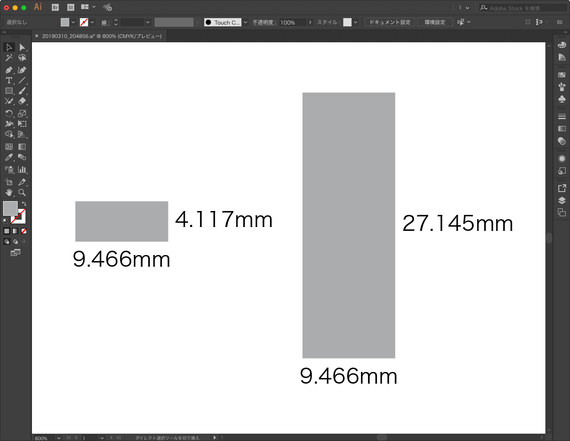The width and height of the screenshot is (570, 441).
Task: Open the Layers panel icon
Action: pyautogui.click(x=562, y=200)
